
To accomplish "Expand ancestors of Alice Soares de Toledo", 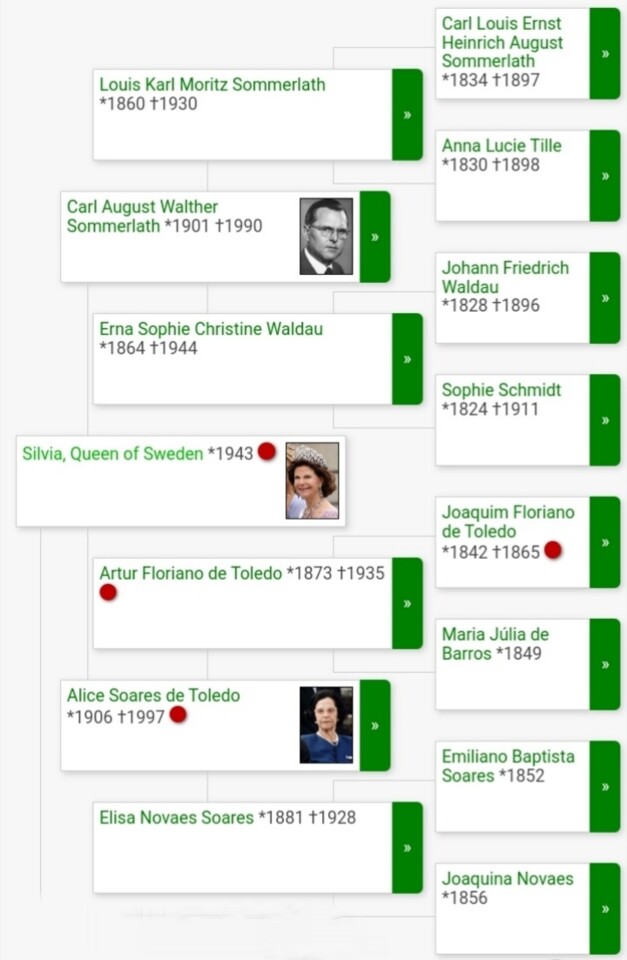I will [375, 726].
